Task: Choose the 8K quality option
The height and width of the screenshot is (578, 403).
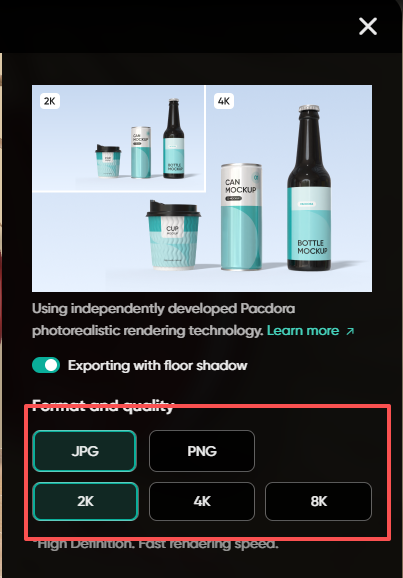Action: pyautogui.click(x=318, y=501)
